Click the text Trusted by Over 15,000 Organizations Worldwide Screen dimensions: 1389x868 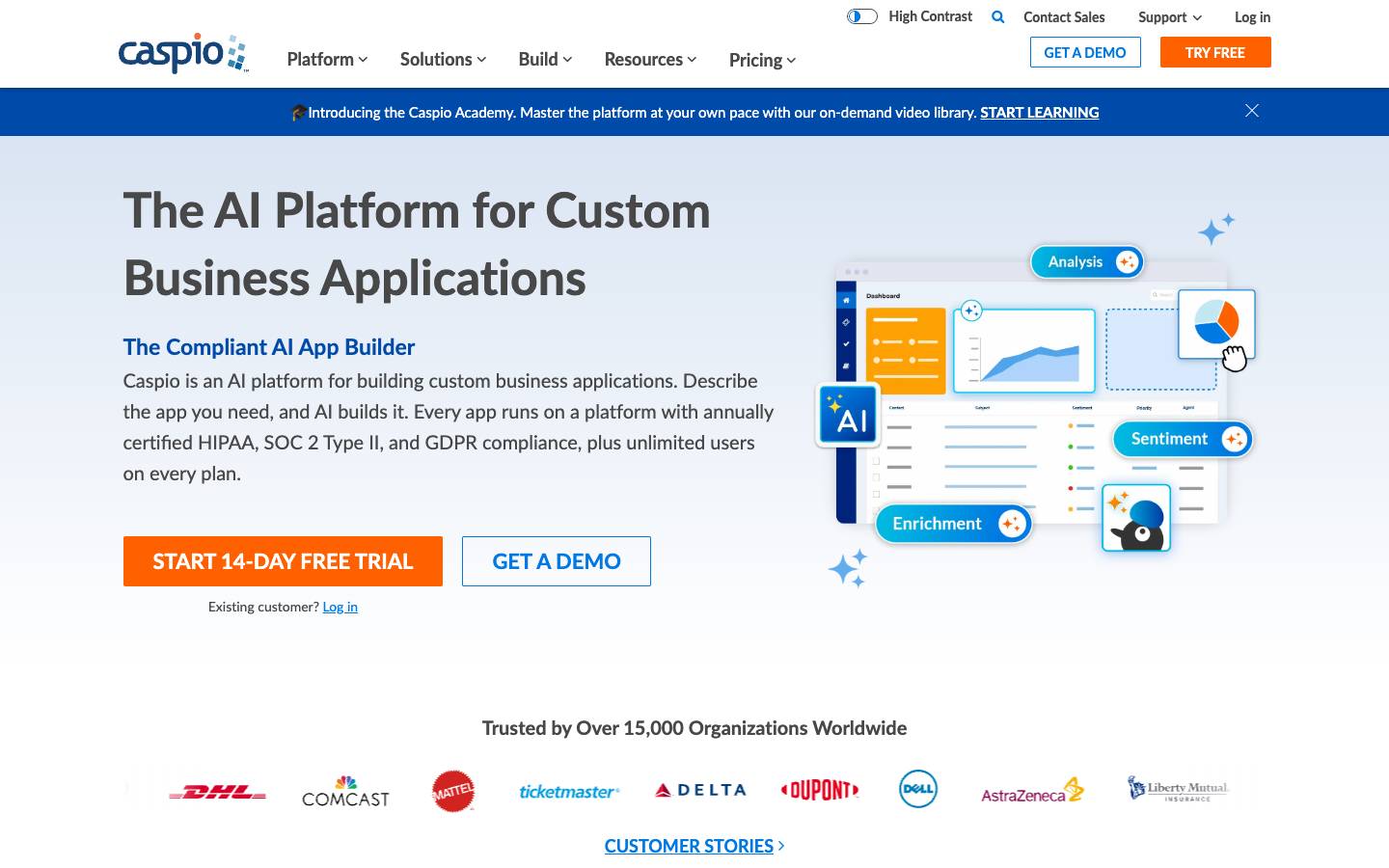point(694,728)
